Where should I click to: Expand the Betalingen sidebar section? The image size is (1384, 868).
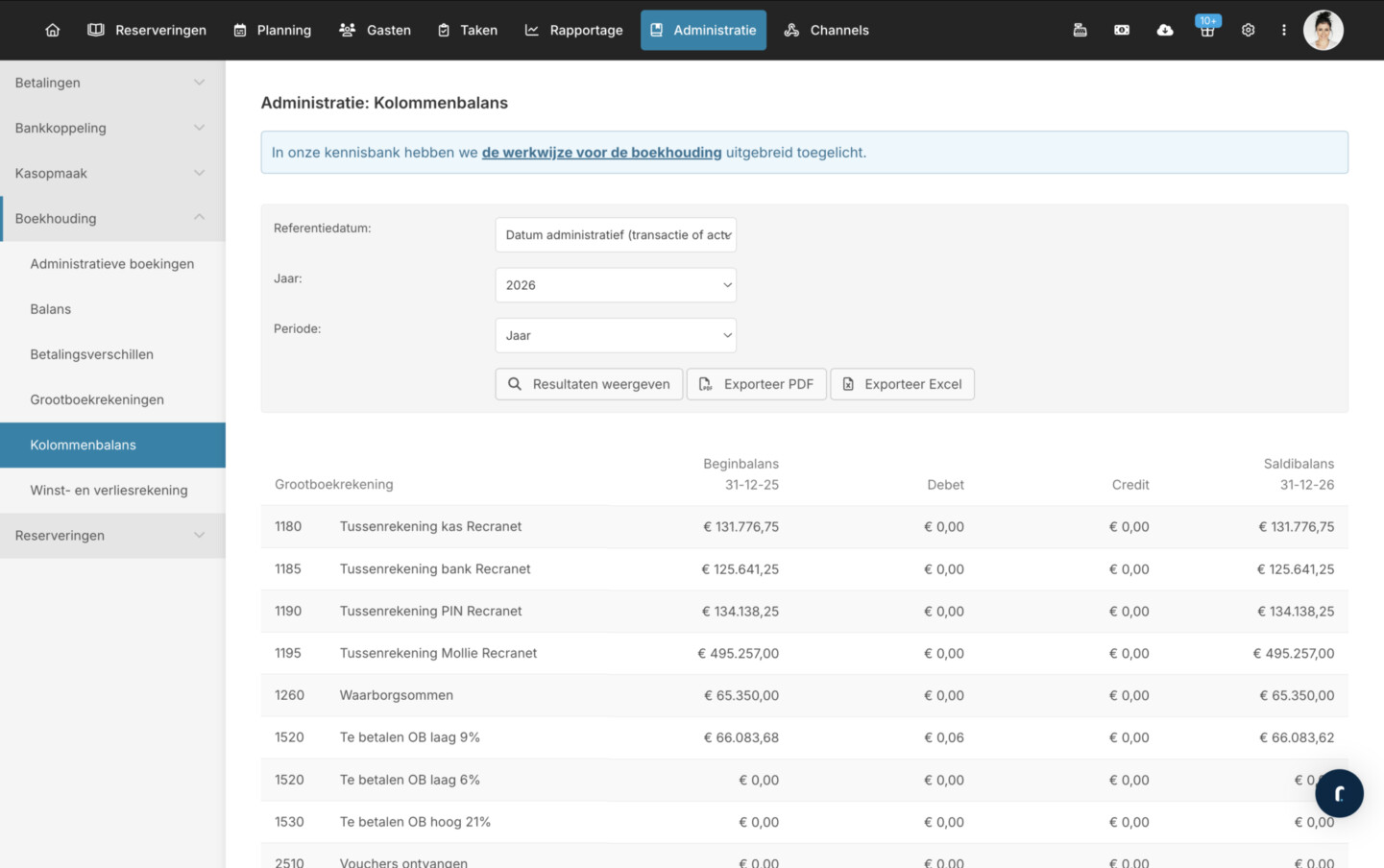(x=111, y=83)
